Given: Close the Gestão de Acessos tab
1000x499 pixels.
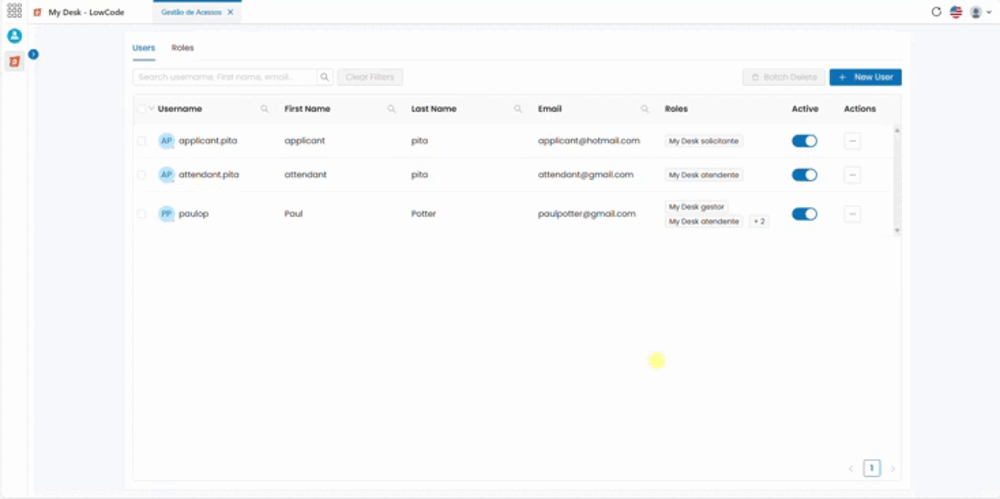Looking at the screenshot, I should (230, 12).
